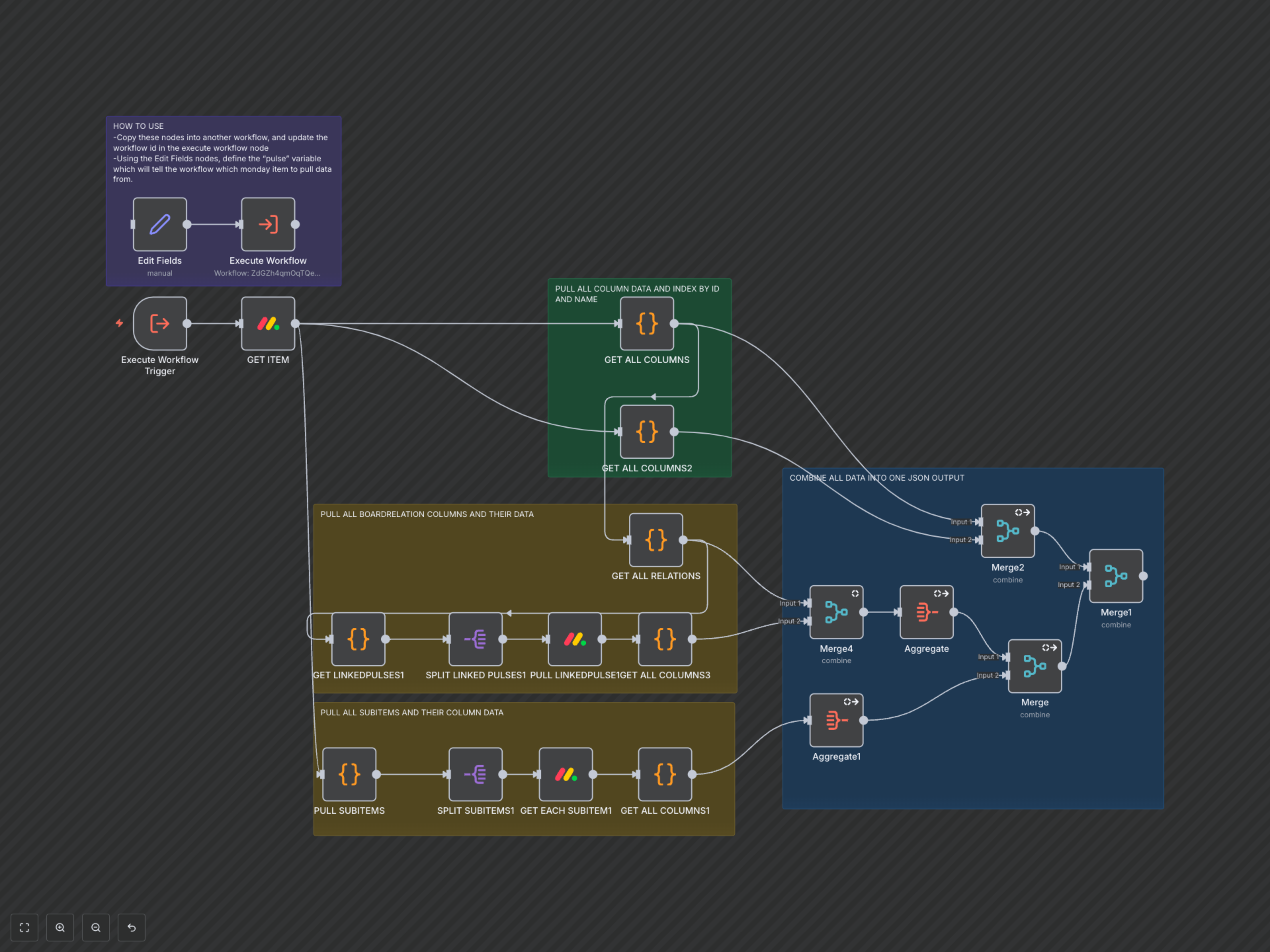
Task: Click the Edit Fields node pencil icon
Action: tap(160, 224)
